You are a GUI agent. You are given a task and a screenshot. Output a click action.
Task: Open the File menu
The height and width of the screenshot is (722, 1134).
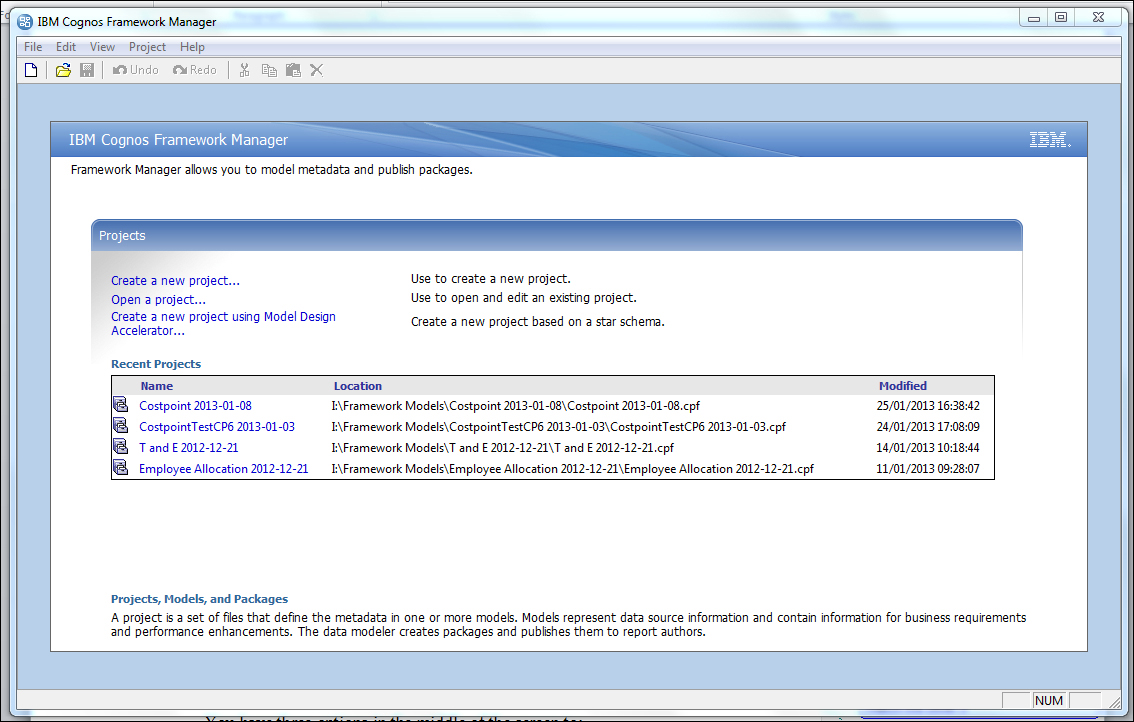pos(33,47)
